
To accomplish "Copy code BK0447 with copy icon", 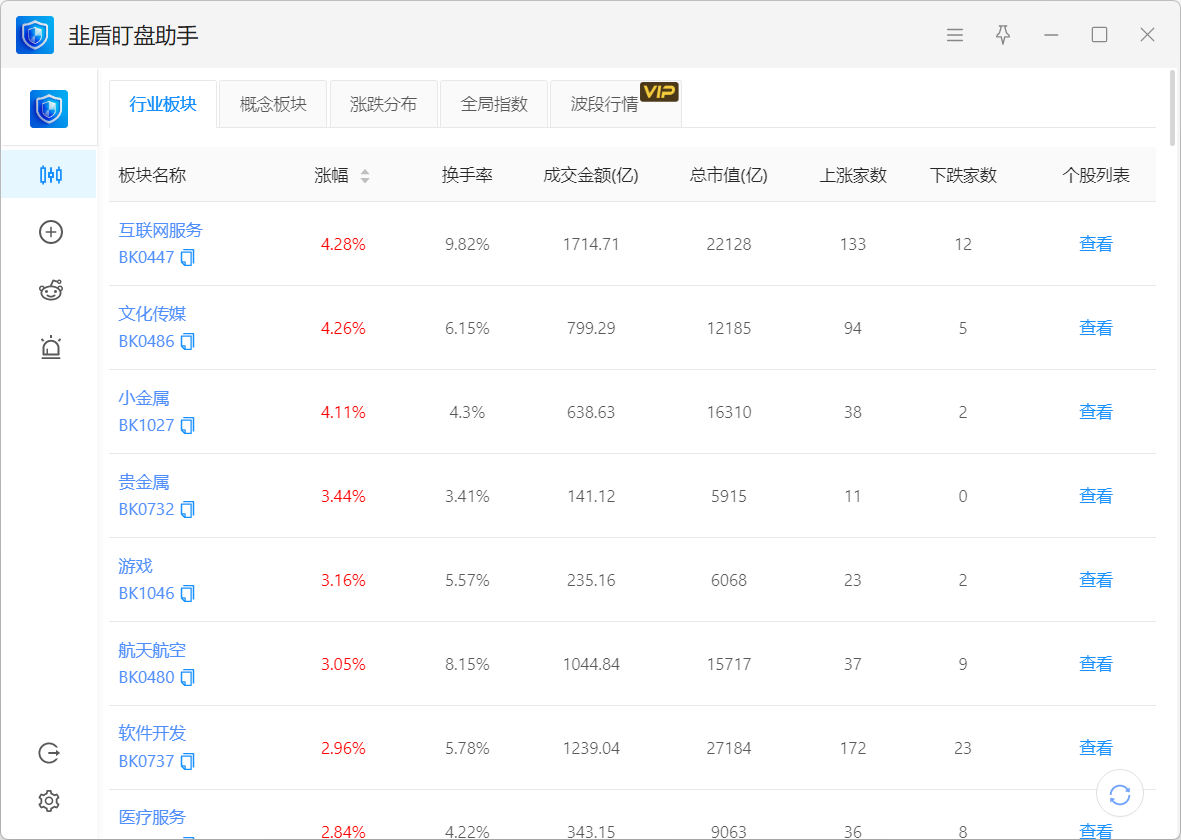I will (188, 258).
